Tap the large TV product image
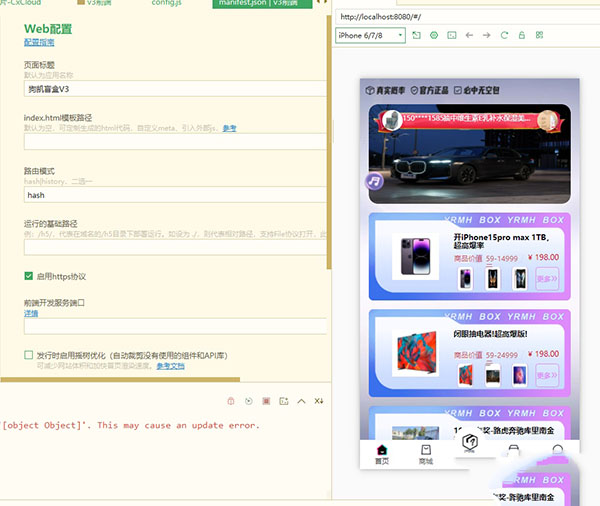Image resolution: width=600 pixels, height=506 pixels. pos(416,353)
